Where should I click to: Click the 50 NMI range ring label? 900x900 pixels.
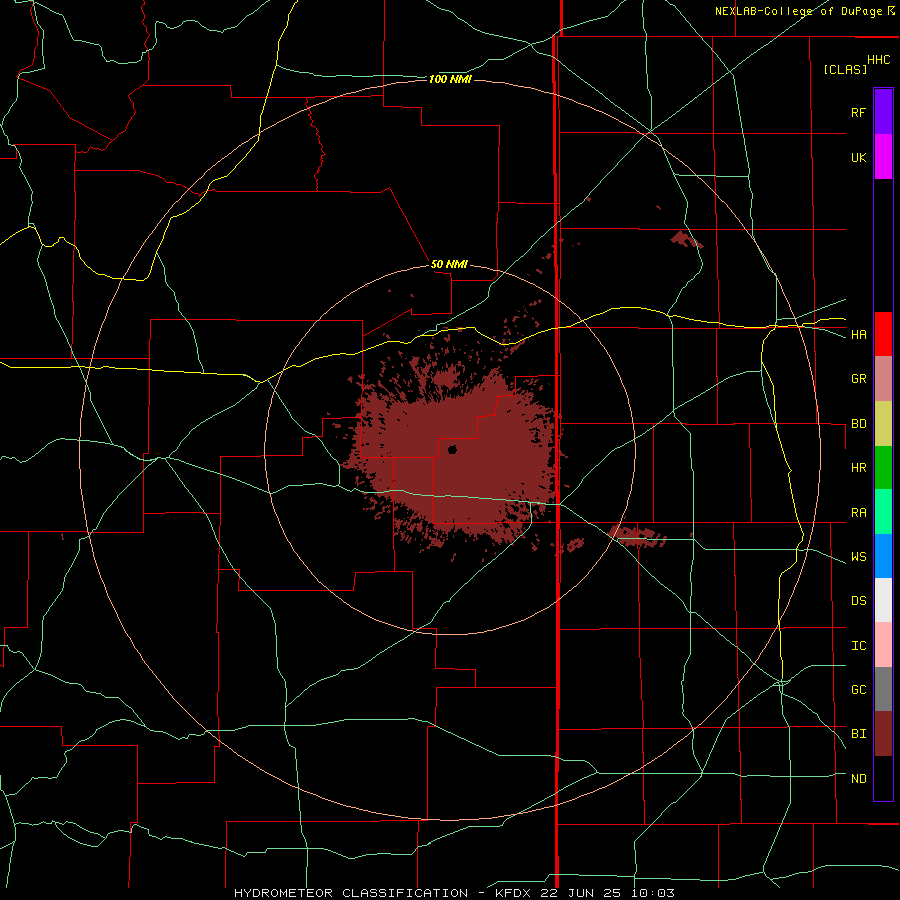click(449, 264)
